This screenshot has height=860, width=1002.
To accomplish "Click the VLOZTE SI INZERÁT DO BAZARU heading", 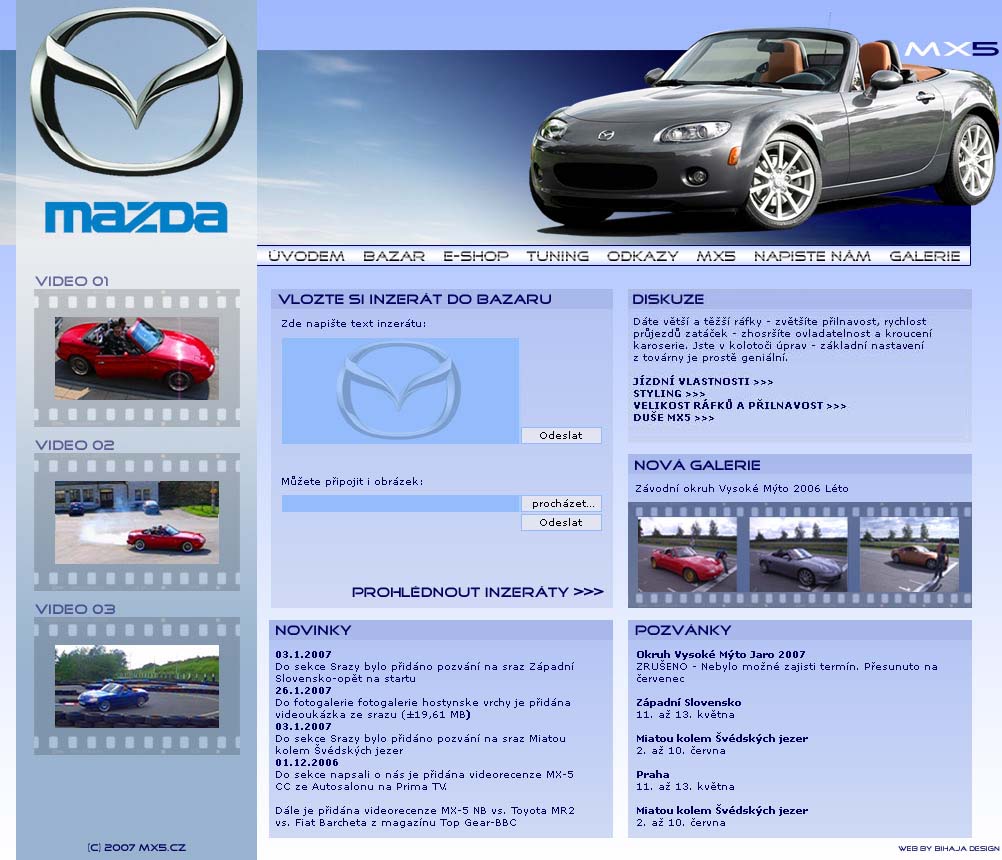I will pyautogui.click(x=415, y=299).
